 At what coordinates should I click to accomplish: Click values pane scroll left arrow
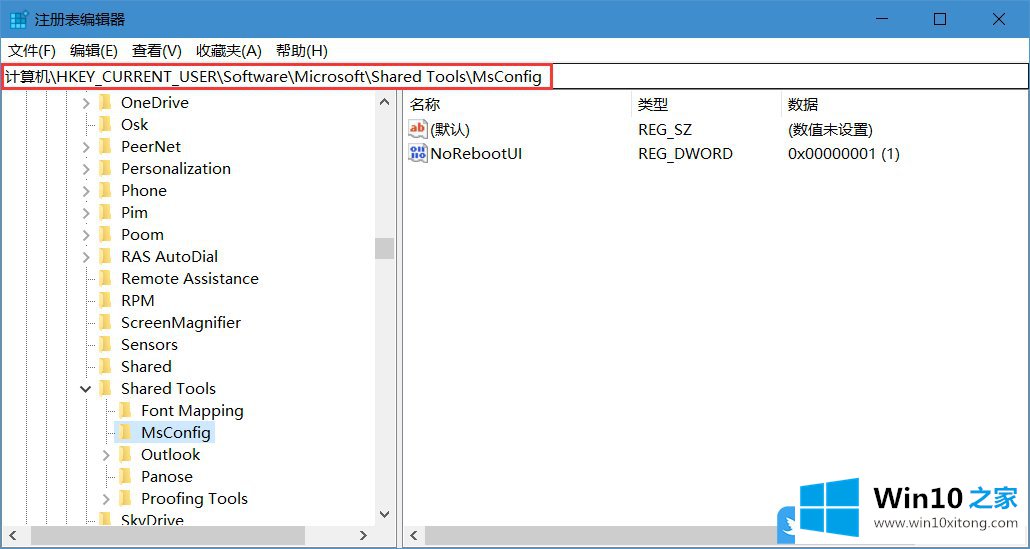[x=415, y=535]
